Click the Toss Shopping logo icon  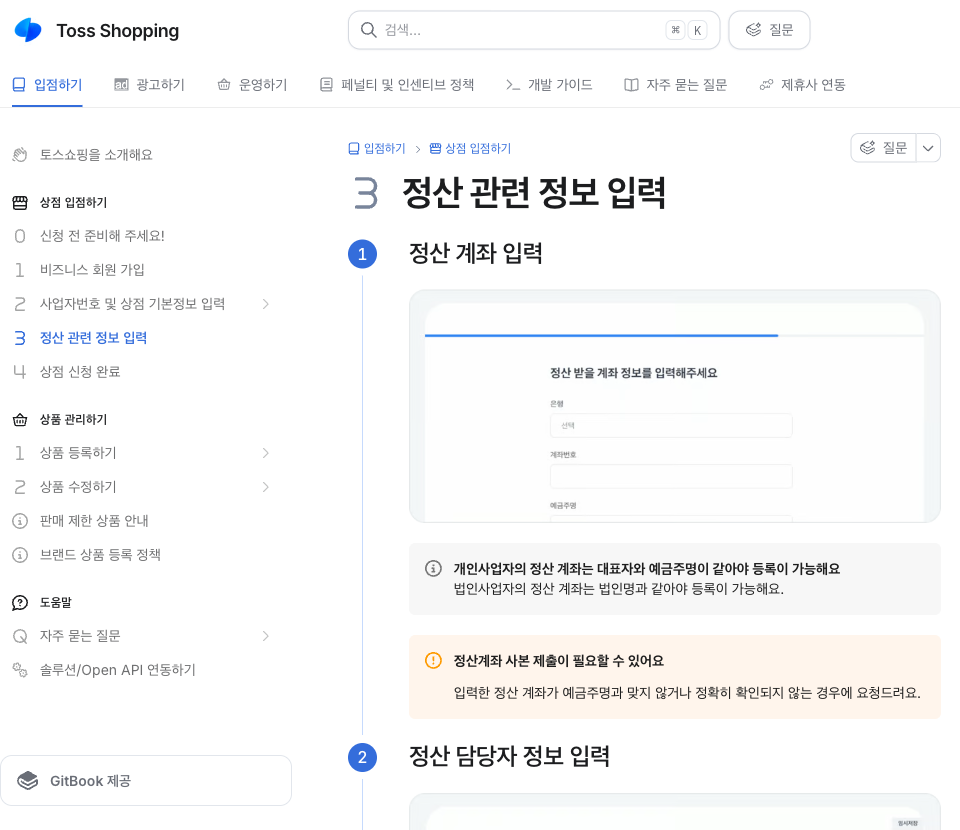(x=28, y=30)
